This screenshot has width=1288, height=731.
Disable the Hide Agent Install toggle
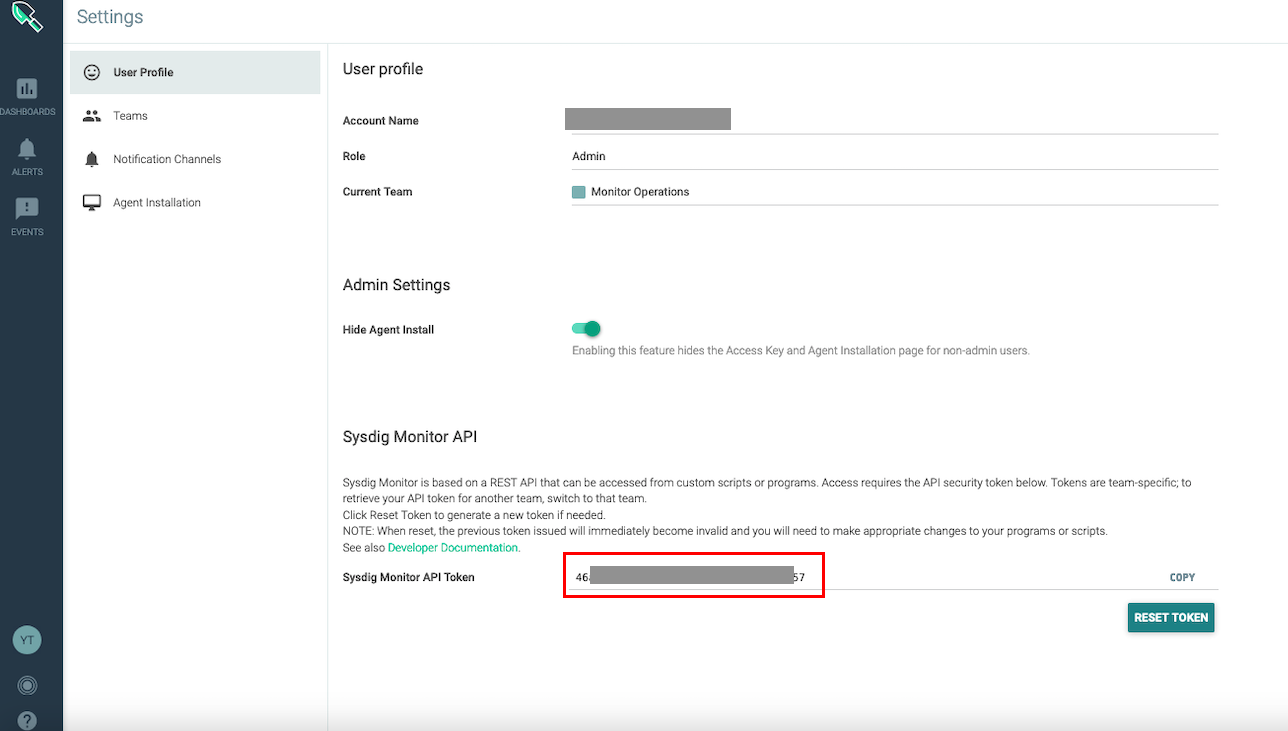point(587,329)
